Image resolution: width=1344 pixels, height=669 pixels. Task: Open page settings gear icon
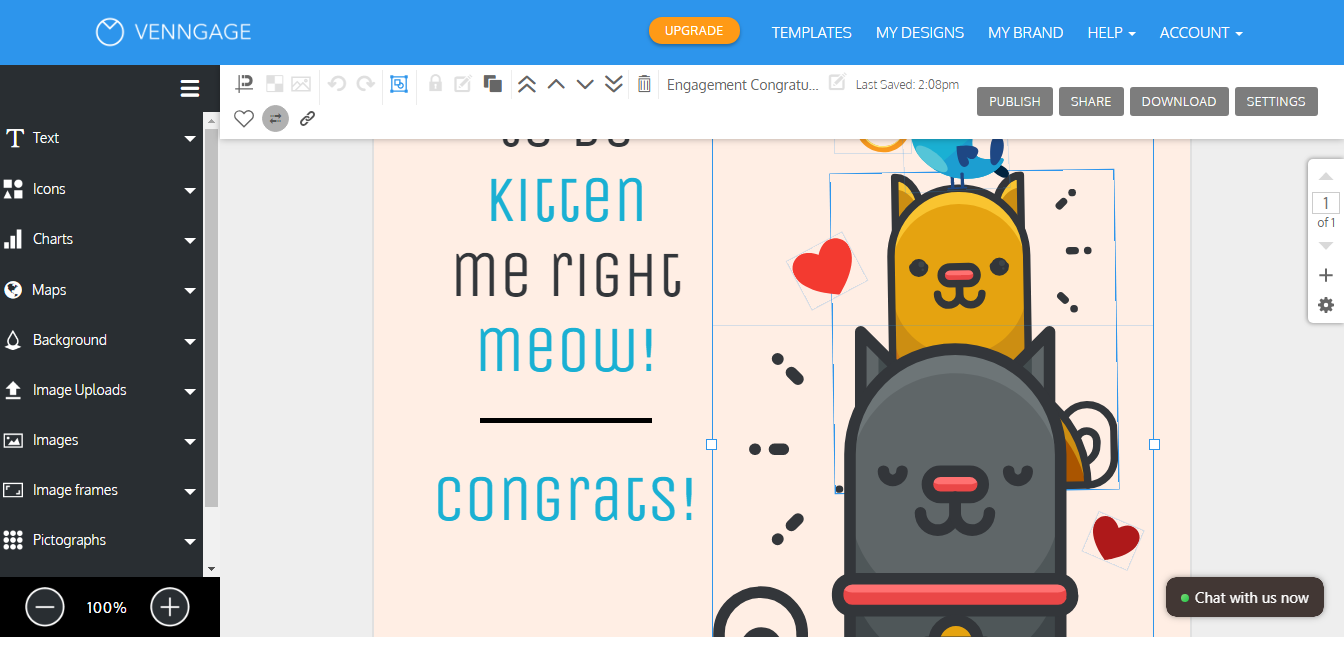coord(1326,305)
